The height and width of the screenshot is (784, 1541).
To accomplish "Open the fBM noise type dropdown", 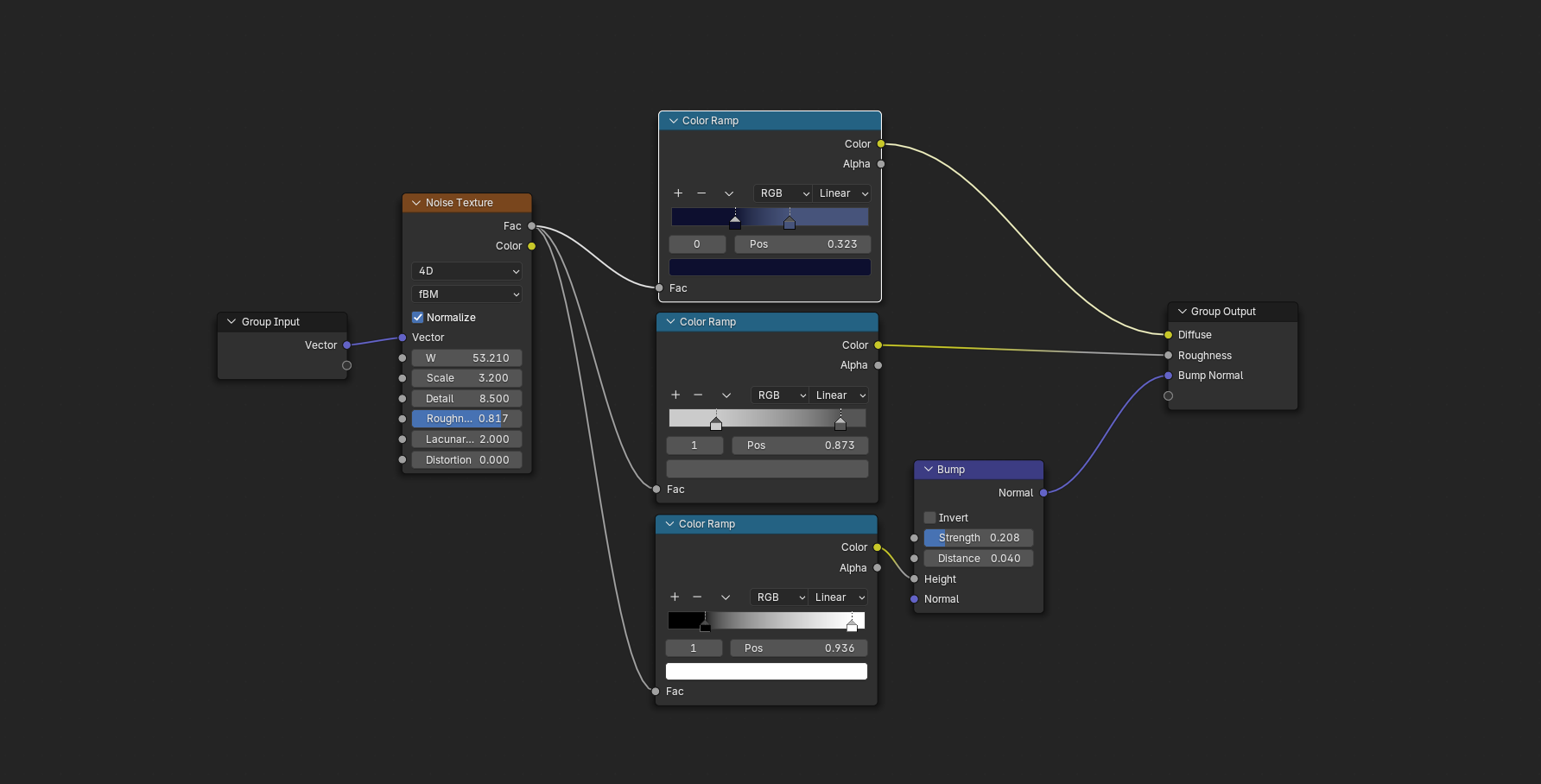I will (466, 294).
